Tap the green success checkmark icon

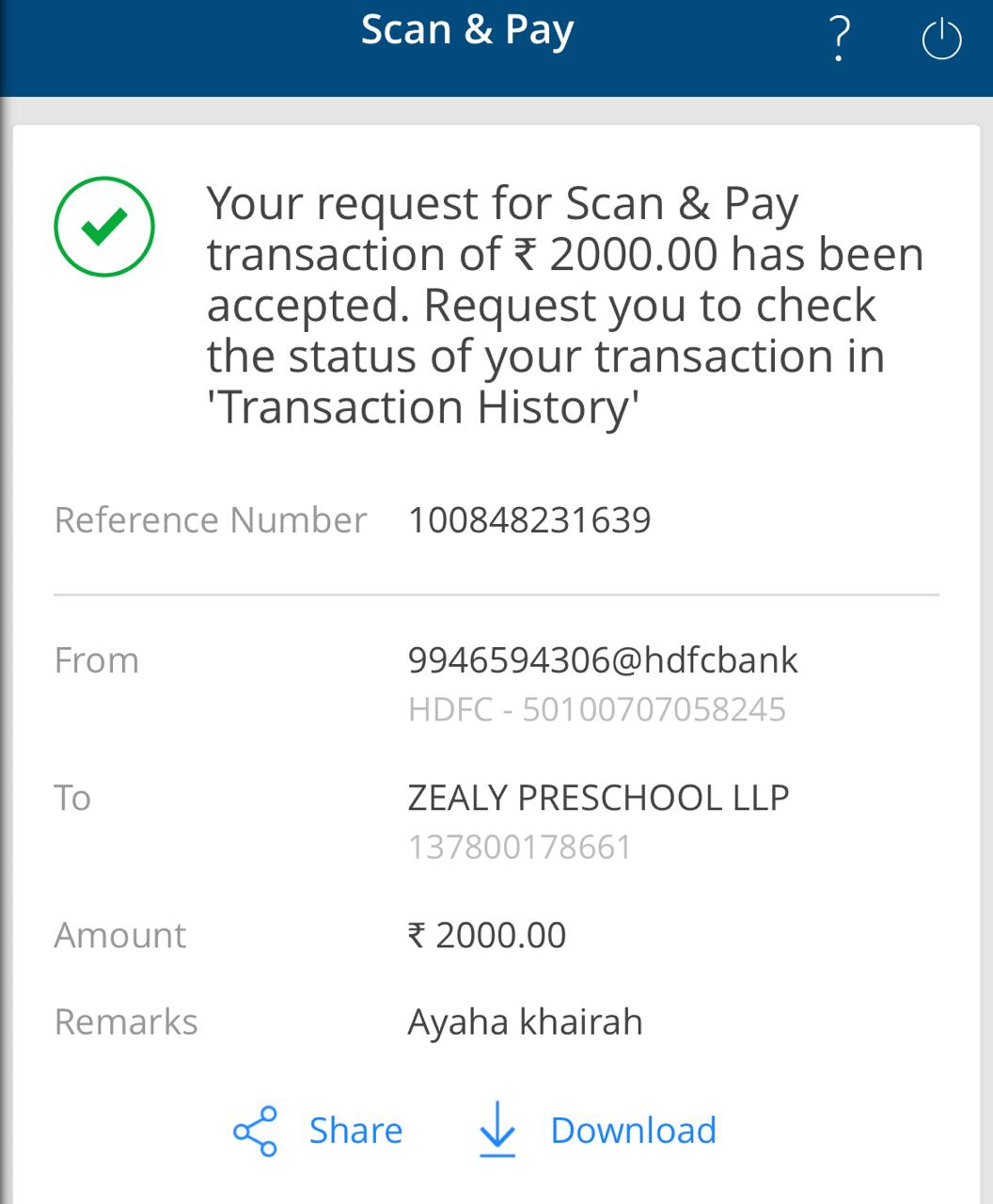click(x=104, y=227)
